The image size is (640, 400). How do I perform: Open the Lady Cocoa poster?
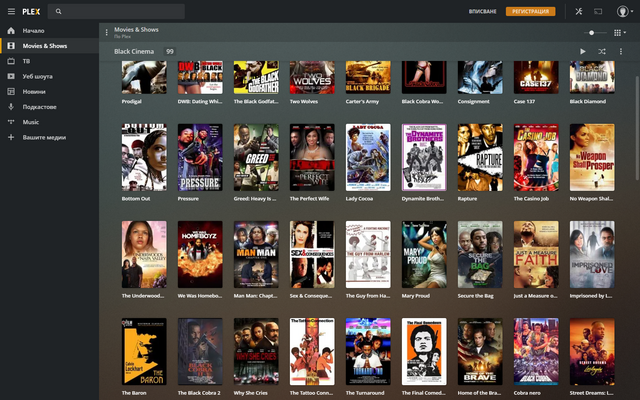[368, 157]
